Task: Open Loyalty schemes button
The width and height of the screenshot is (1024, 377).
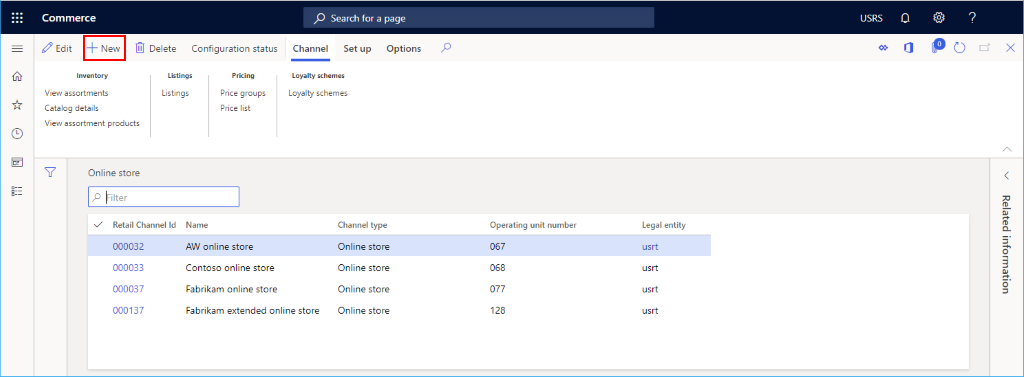Action: (318, 93)
